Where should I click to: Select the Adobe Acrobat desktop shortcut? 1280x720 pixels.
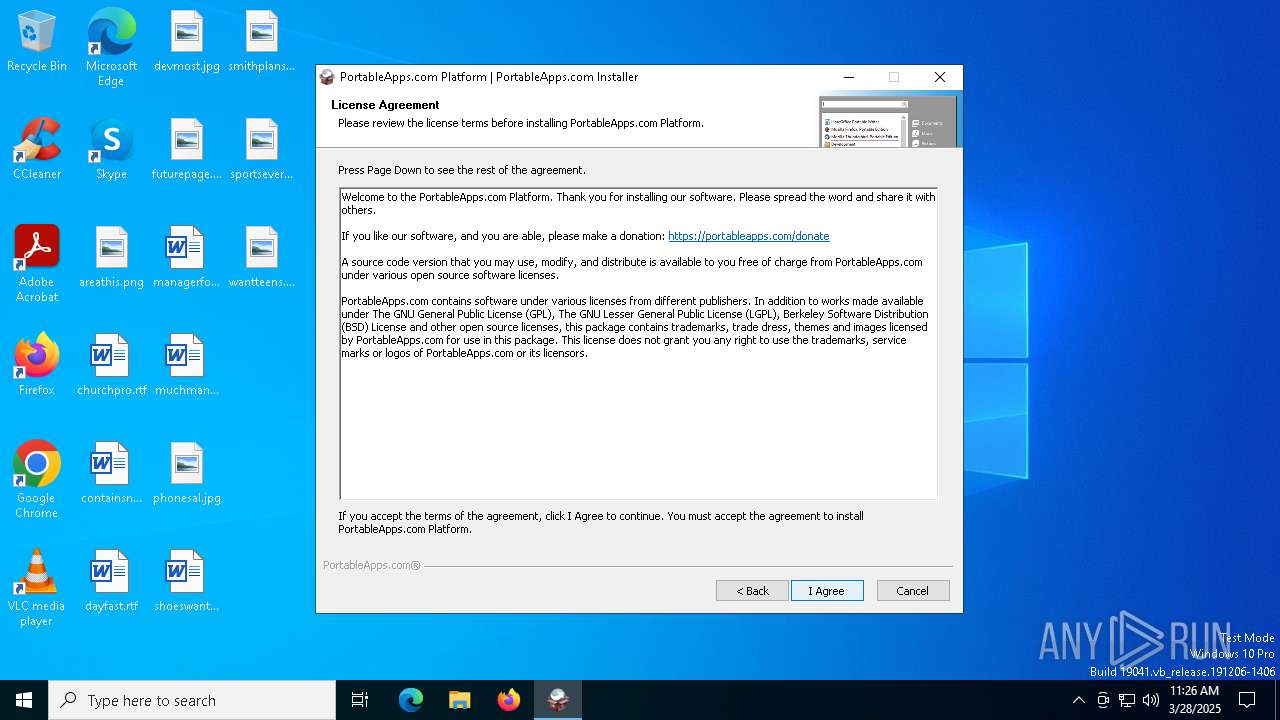(x=37, y=264)
